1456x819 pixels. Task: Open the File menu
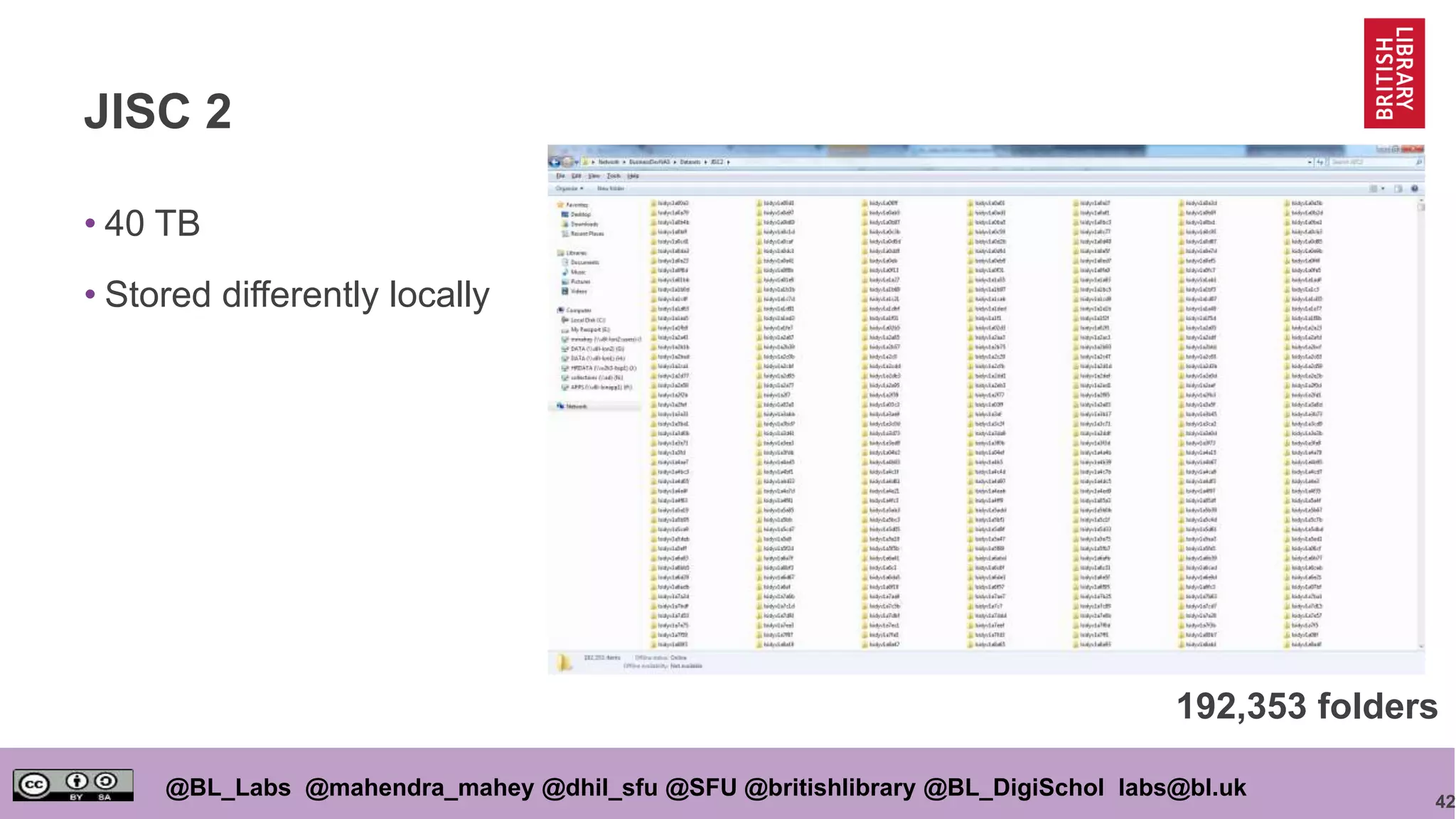pyautogui.click(x=560, y=176)
